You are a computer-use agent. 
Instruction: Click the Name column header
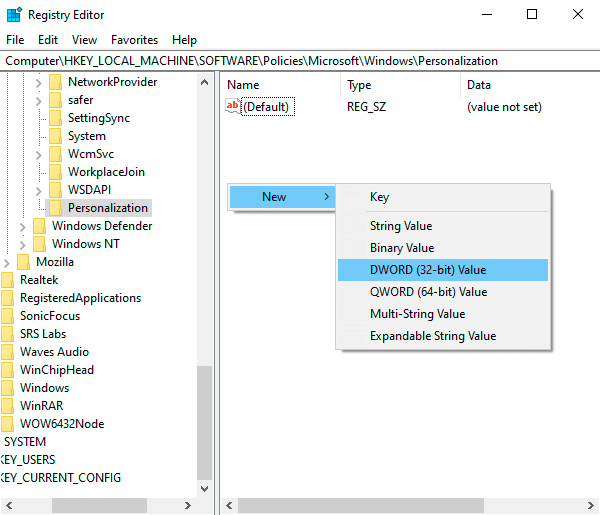point(280,85)
